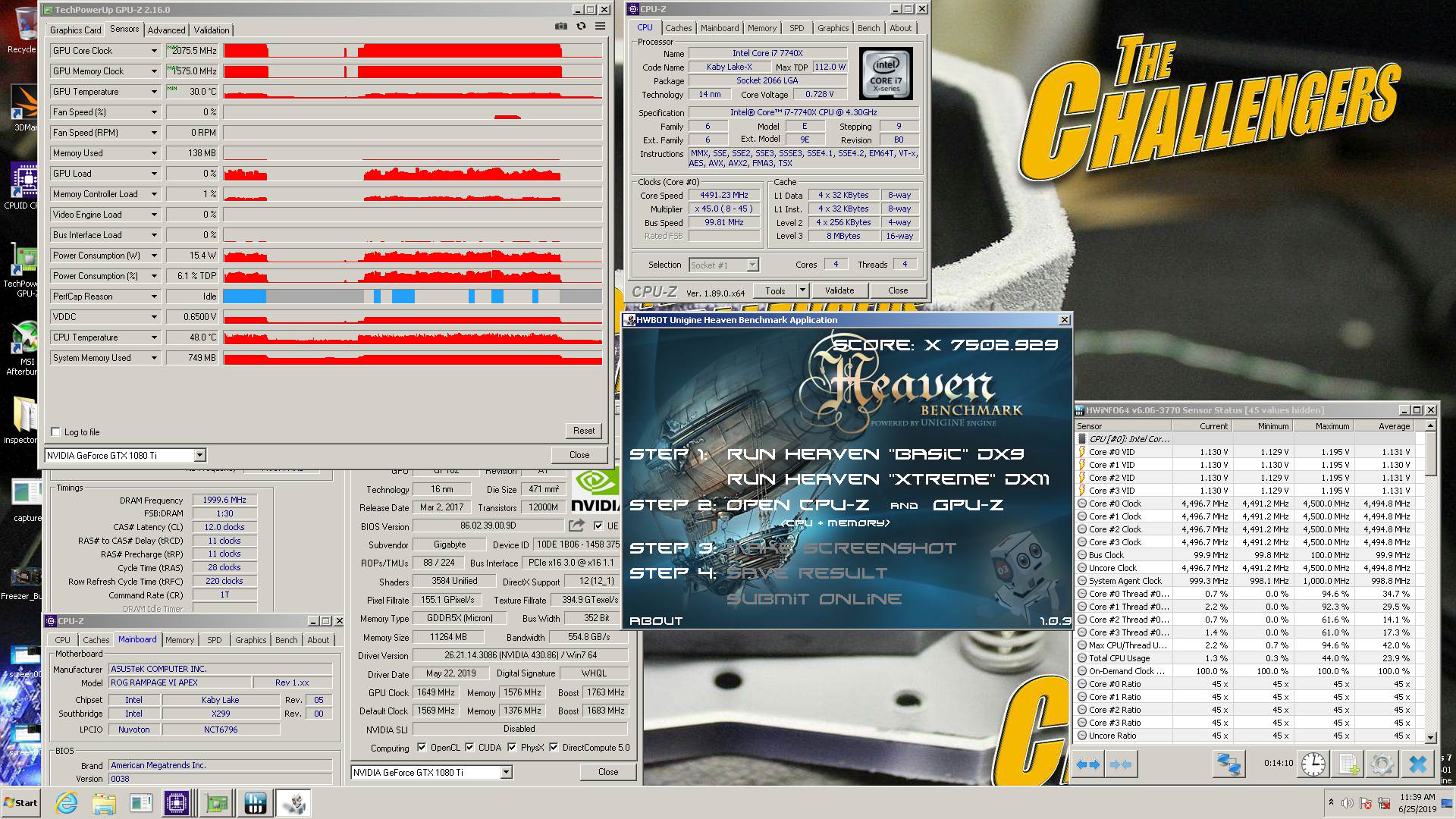Show hidden tray icons arrow
The image size is (1456, 819).
pyautogui.click(x=1331, y=802)
